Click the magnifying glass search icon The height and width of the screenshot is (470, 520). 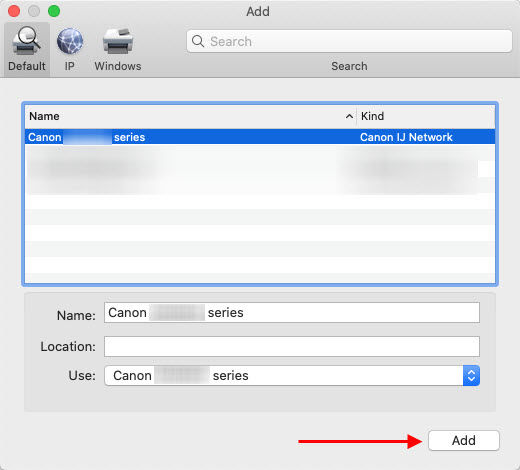(x=198, y=41)
